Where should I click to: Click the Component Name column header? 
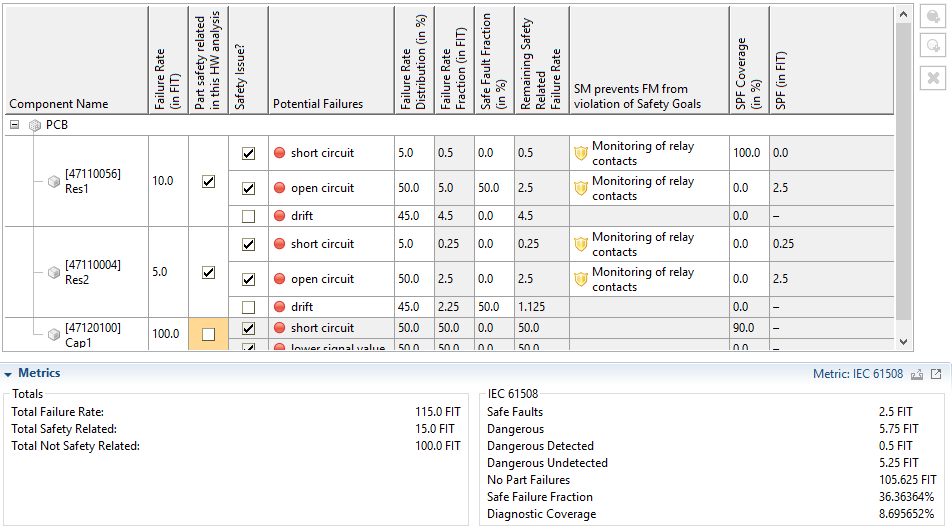59,104
